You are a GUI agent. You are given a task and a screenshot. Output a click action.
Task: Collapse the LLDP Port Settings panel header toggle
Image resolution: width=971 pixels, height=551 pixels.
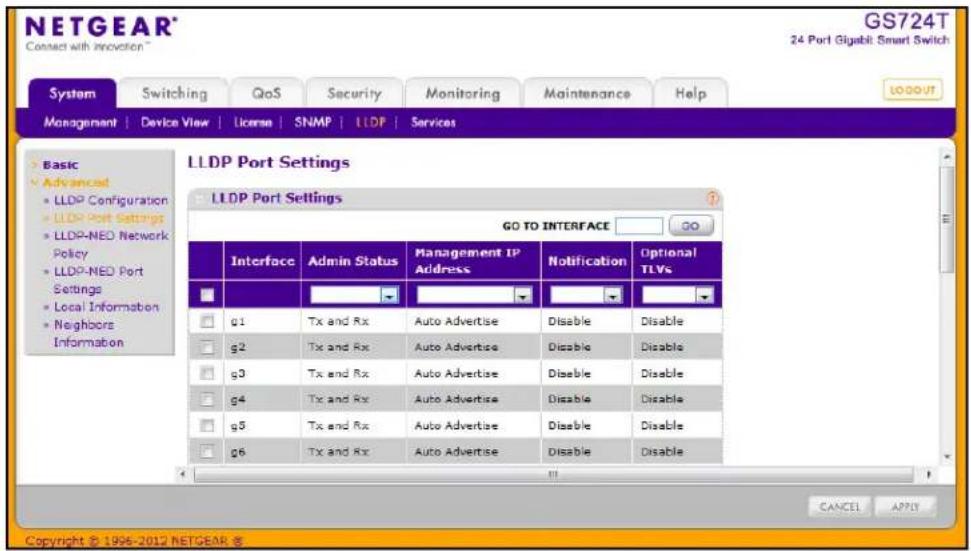tap(199, 199)
